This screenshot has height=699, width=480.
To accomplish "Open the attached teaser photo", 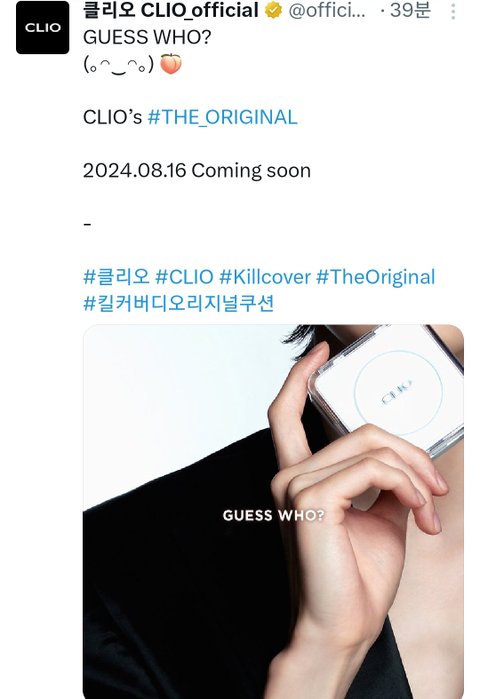I will (x=273, y=512).
